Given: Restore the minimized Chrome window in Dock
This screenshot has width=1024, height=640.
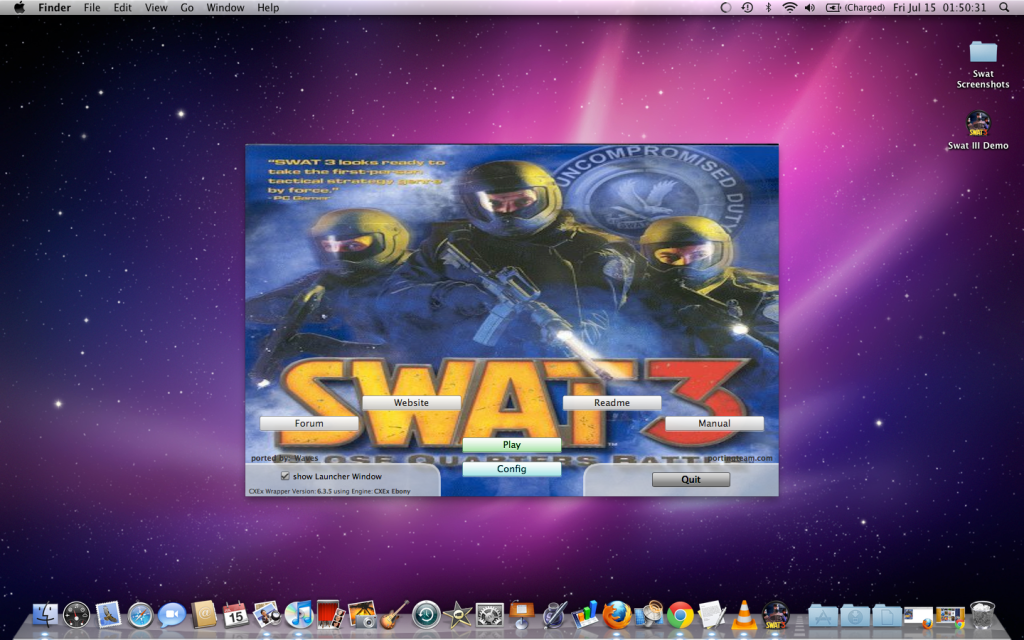Looking at the screenshot, I should [x=950, y=616].
